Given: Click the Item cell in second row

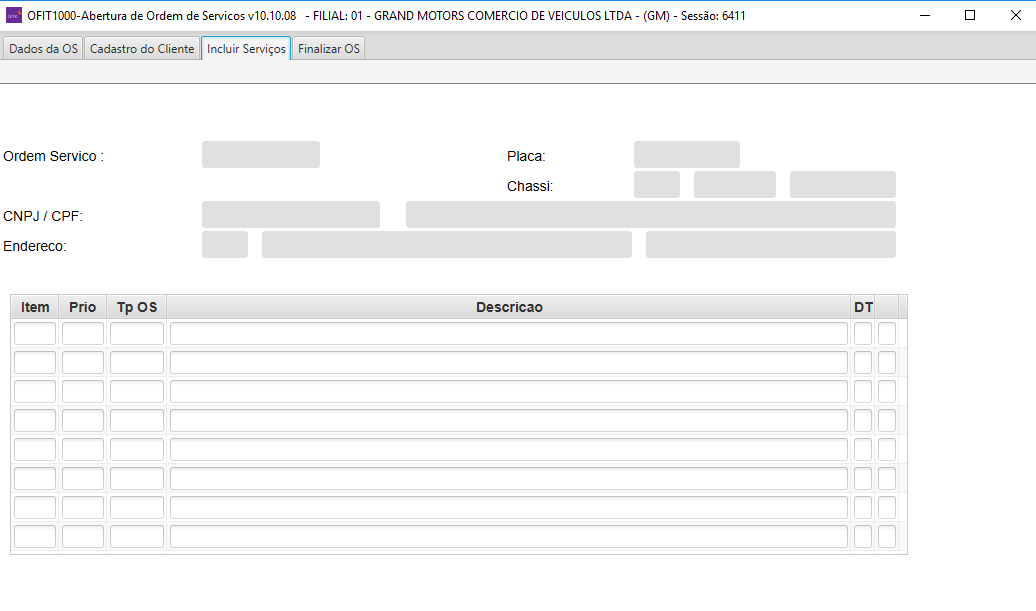Looking at the screenshot, I should (35, 363).
